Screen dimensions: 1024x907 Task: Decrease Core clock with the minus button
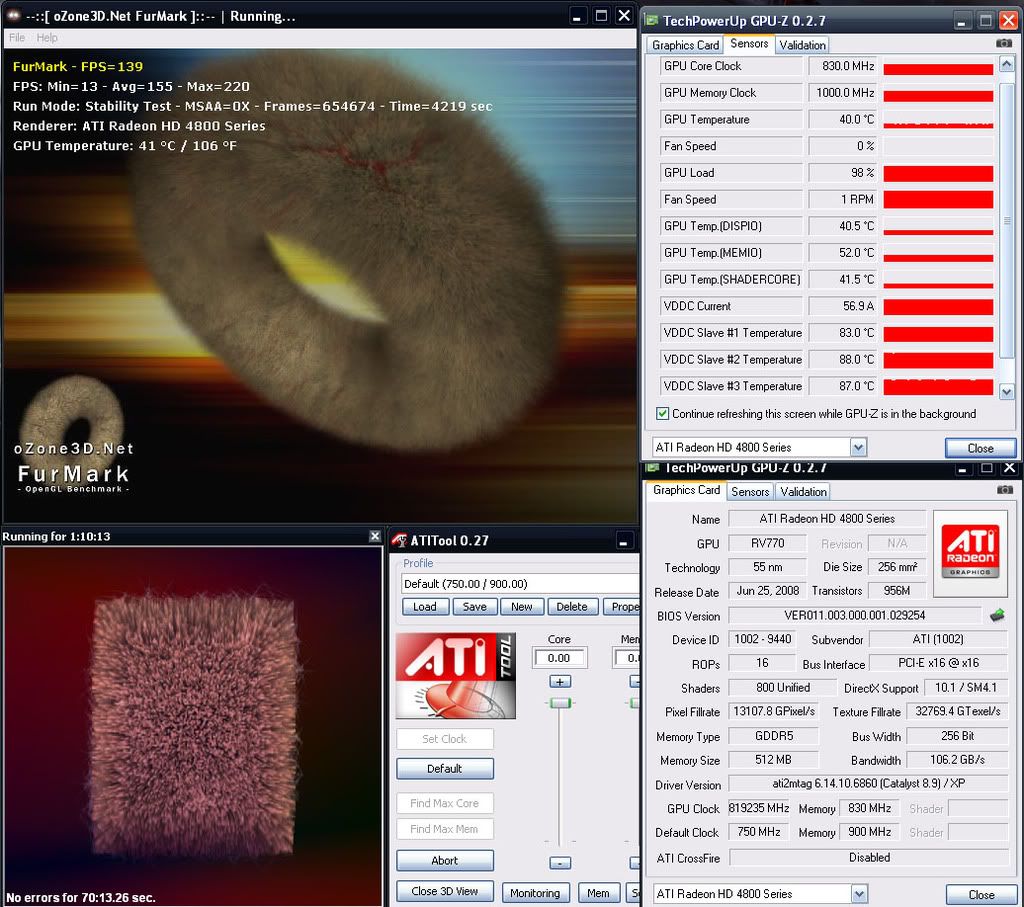coord(560,863)
